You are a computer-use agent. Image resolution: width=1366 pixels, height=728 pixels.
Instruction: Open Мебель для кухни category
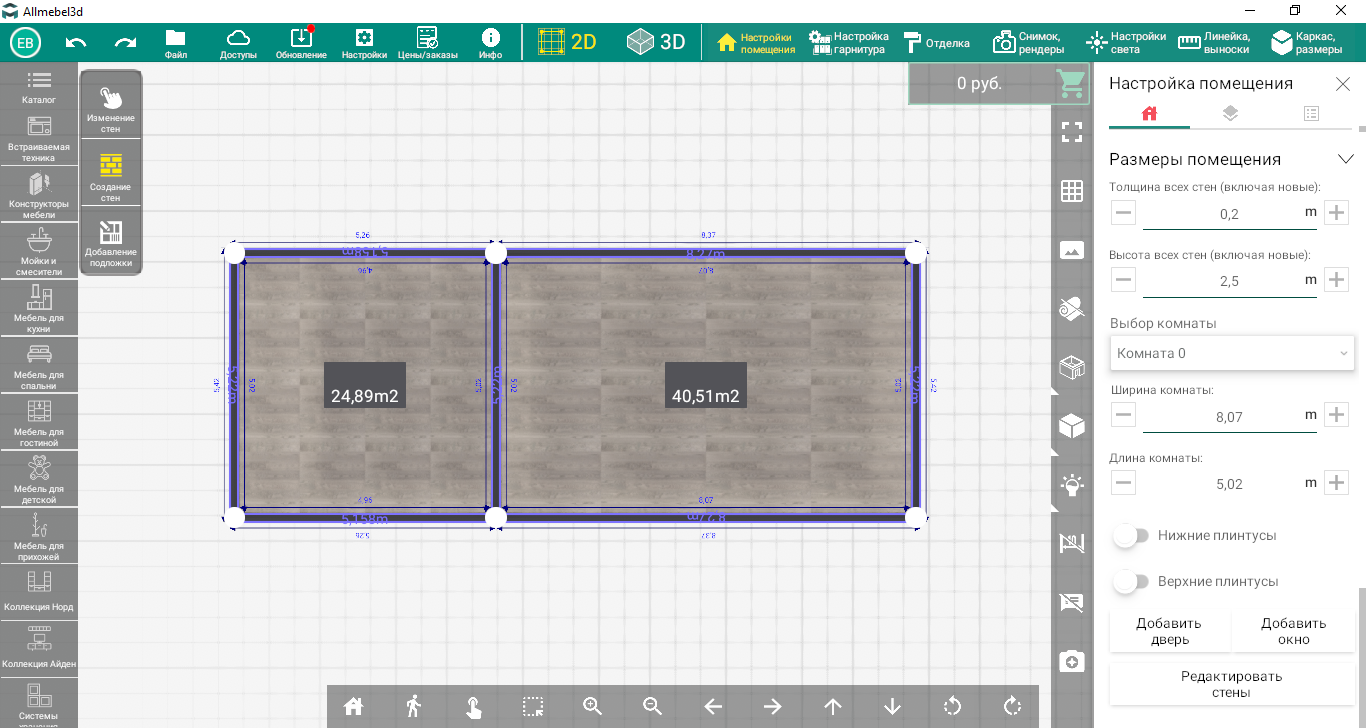[39, 309]
